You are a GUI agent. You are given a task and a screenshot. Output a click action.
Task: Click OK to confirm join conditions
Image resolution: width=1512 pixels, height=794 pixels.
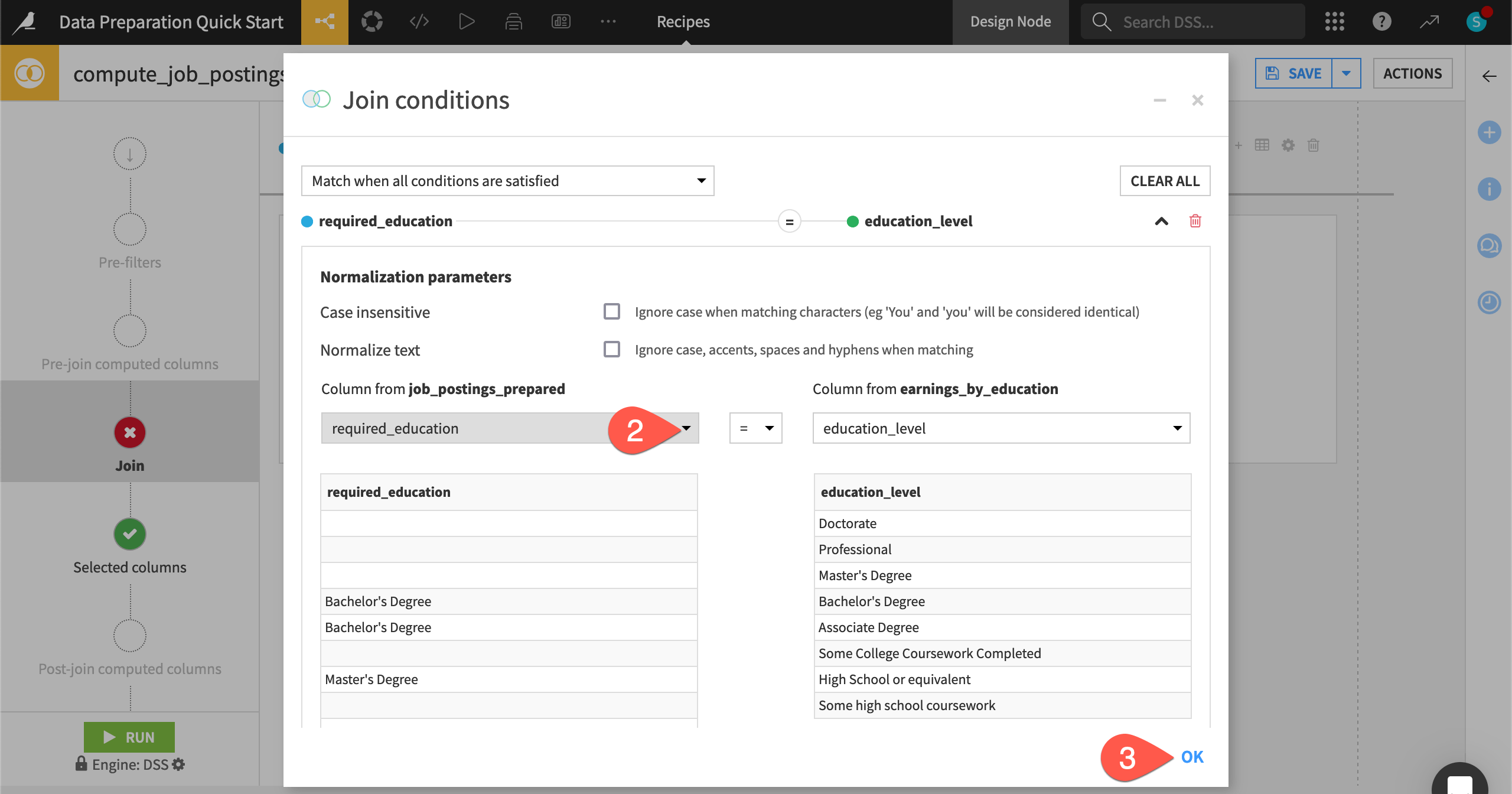pyautogui.click(x=1192, y=757)
